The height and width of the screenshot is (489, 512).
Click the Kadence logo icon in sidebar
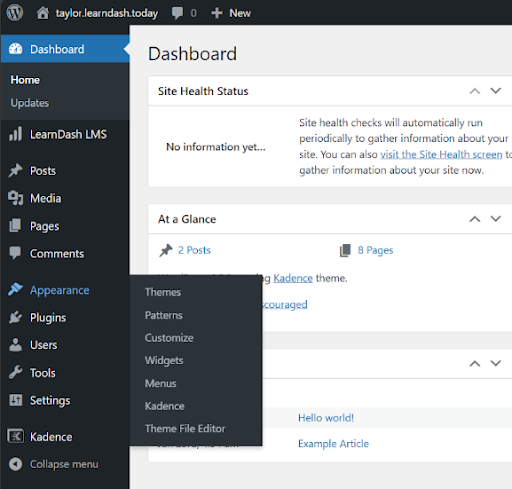(x=15, y=436)
